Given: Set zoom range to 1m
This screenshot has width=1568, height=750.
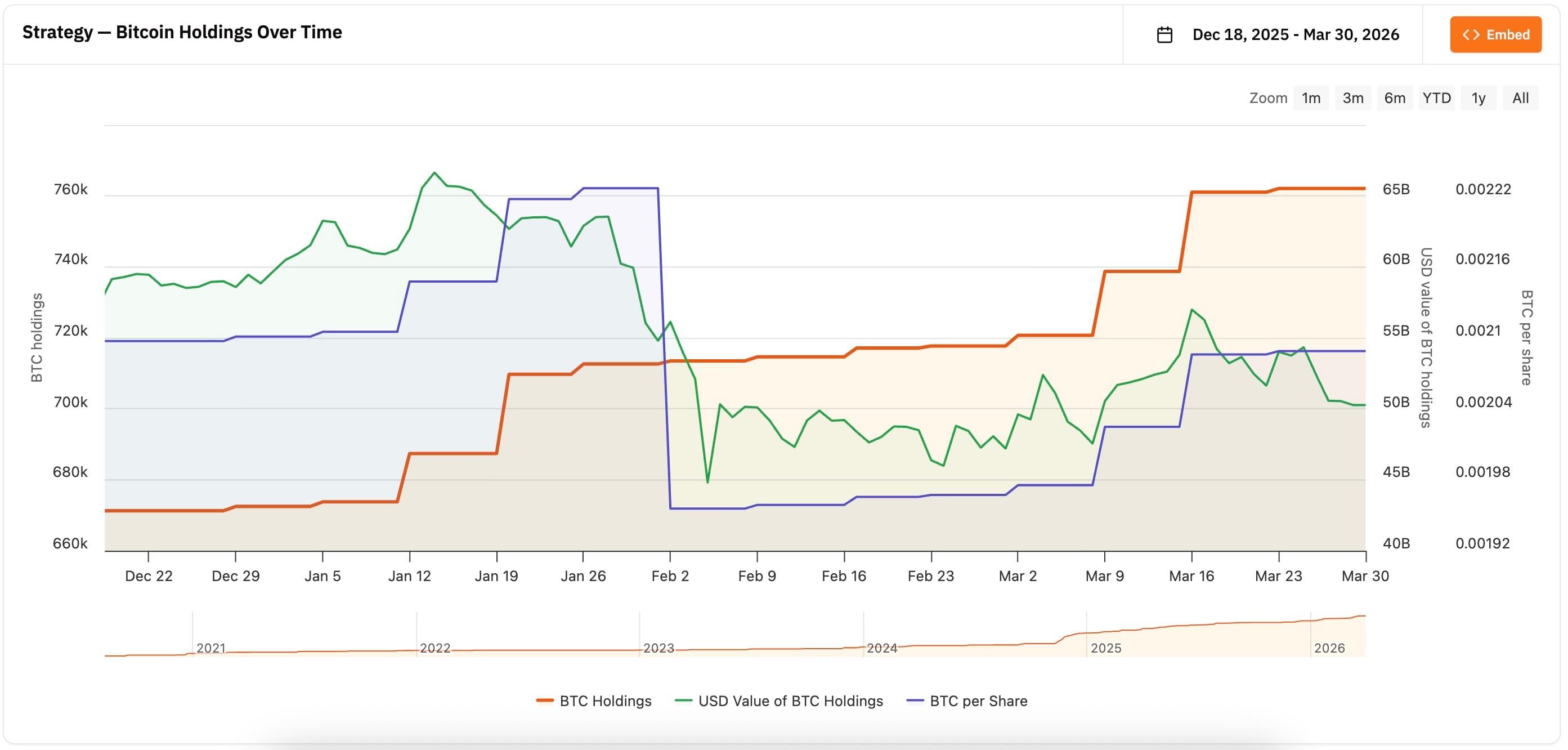Looking at the screenshot, I should pyautogui.click(x=1311, y=98).
